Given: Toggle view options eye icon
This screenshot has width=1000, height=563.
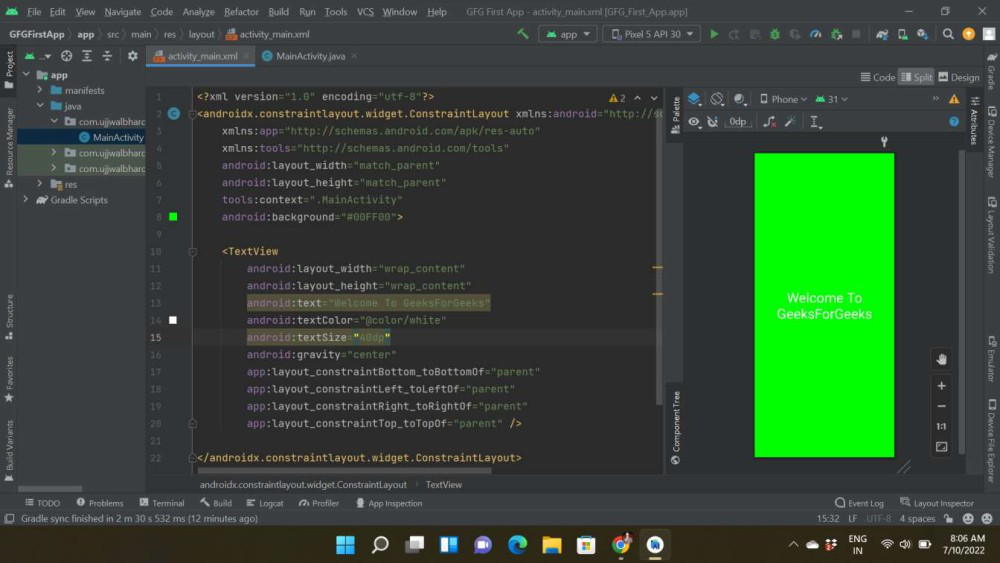Looking at the screenshot, I should (694, 121).
